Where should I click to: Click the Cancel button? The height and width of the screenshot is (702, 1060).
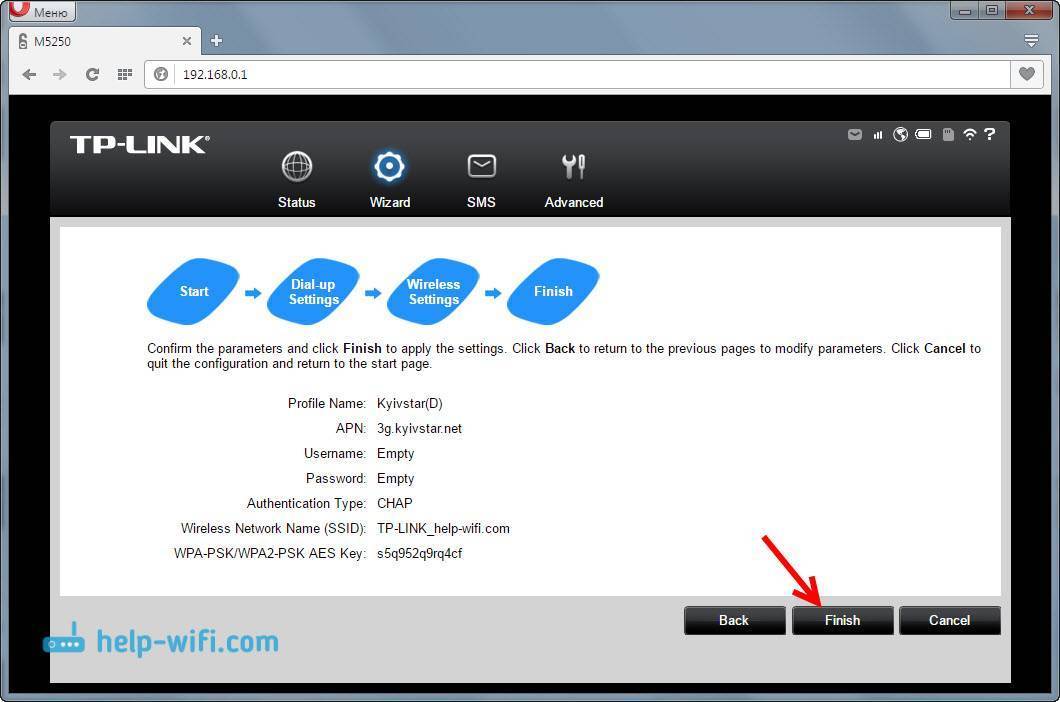point(950,620)
